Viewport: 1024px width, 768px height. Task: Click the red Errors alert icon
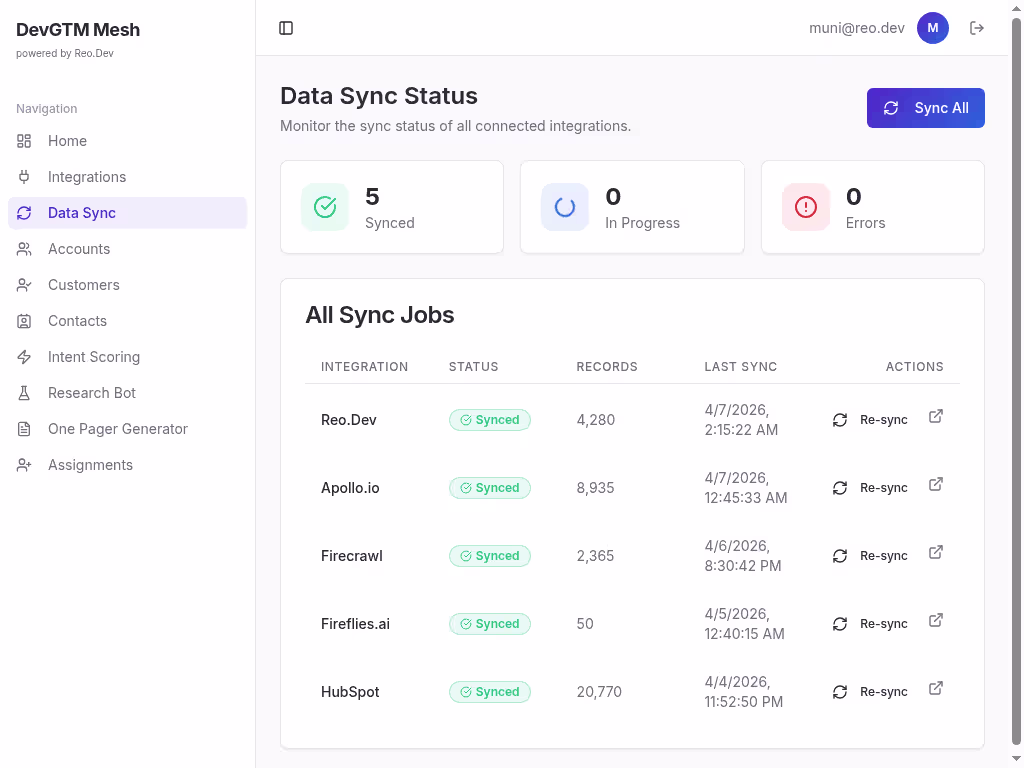(805, 207)
